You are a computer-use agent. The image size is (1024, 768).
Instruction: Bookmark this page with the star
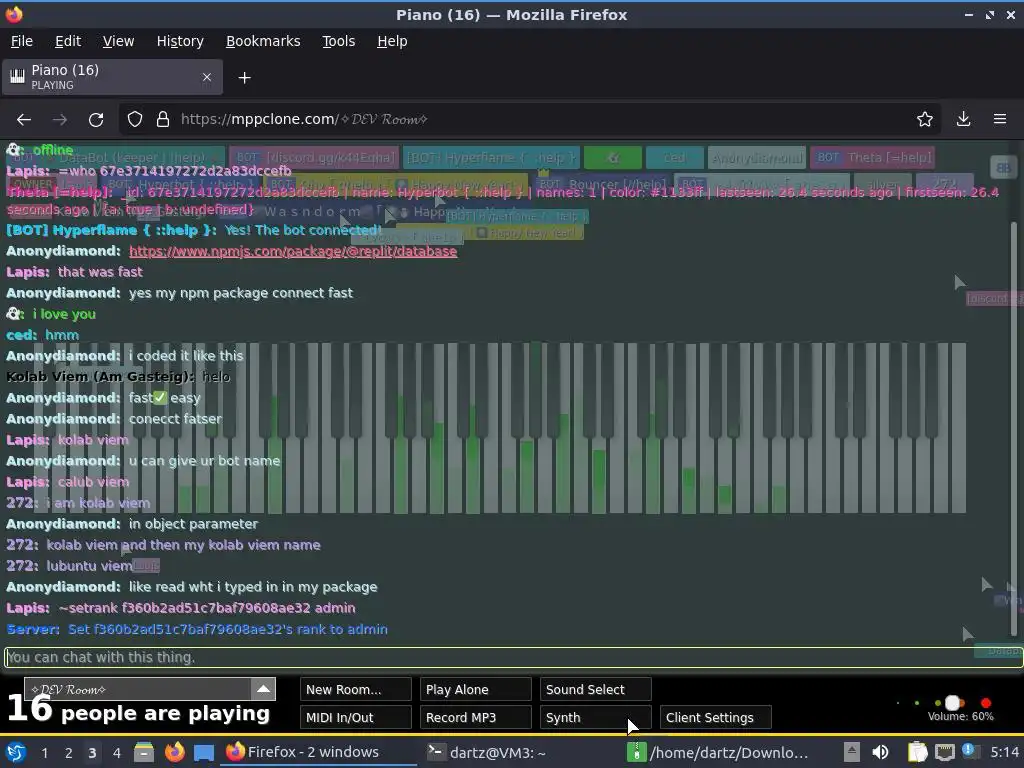(x=925, y=120)
